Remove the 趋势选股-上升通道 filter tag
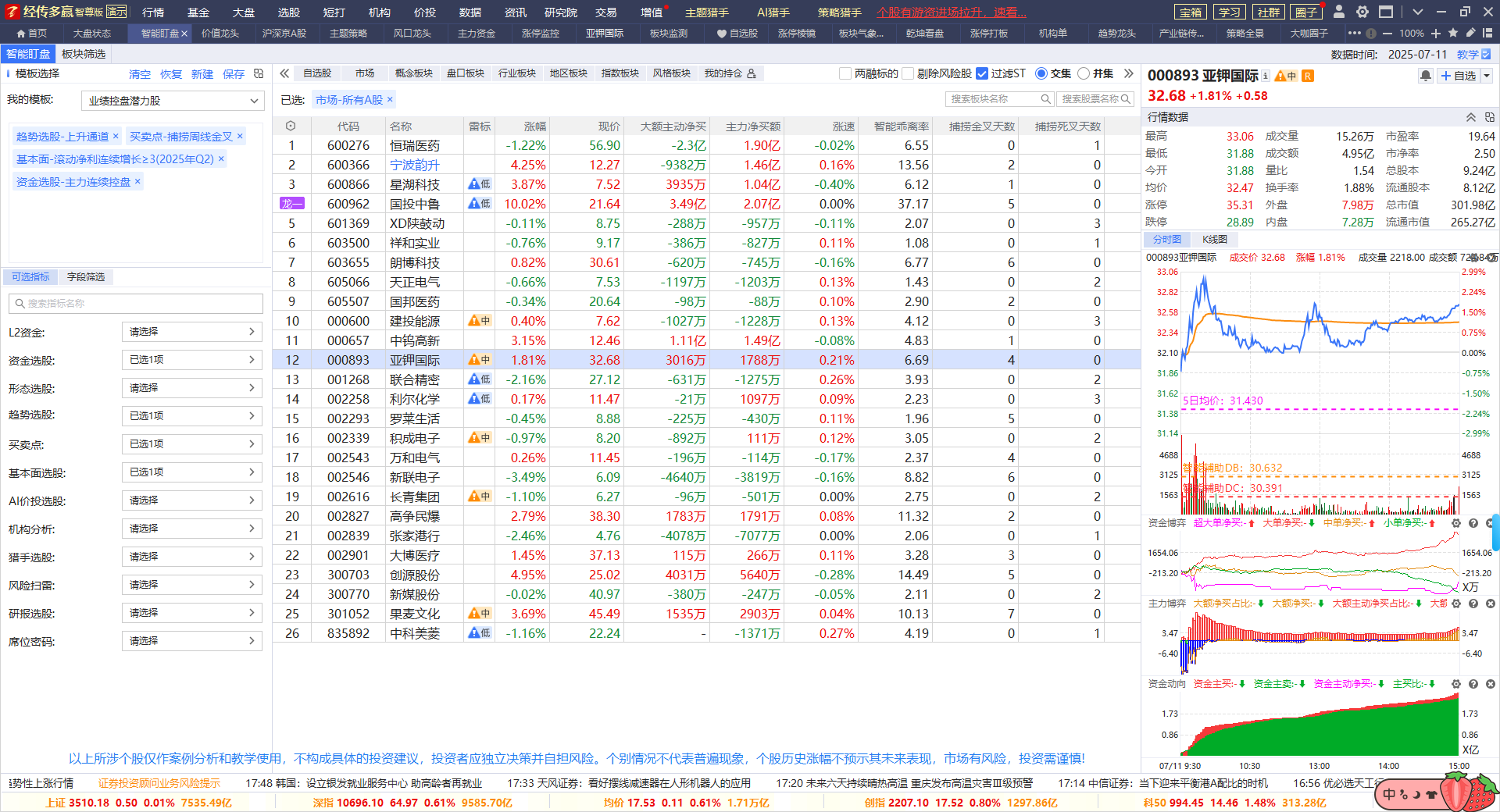 pos(116,136)
